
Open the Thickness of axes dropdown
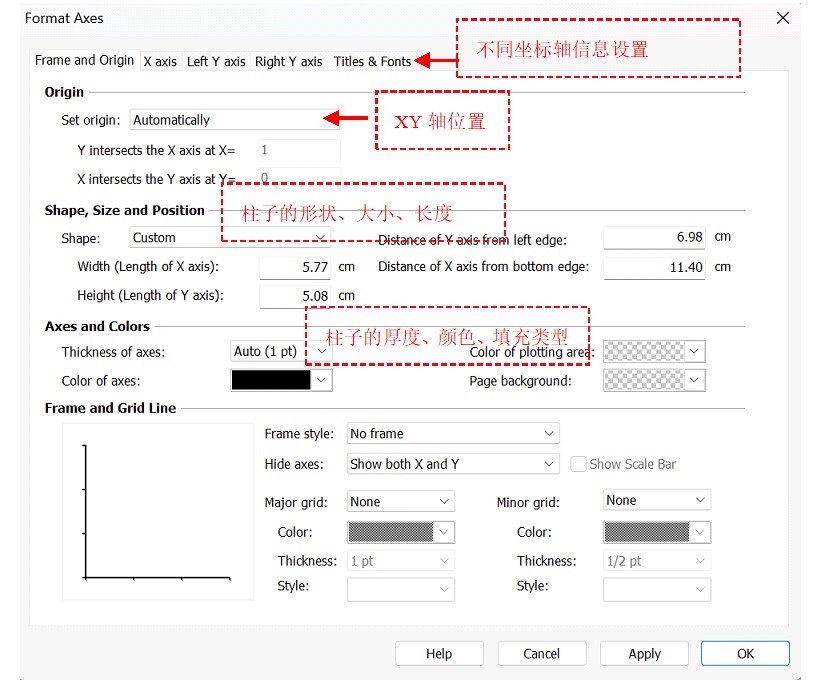(280, 351)
